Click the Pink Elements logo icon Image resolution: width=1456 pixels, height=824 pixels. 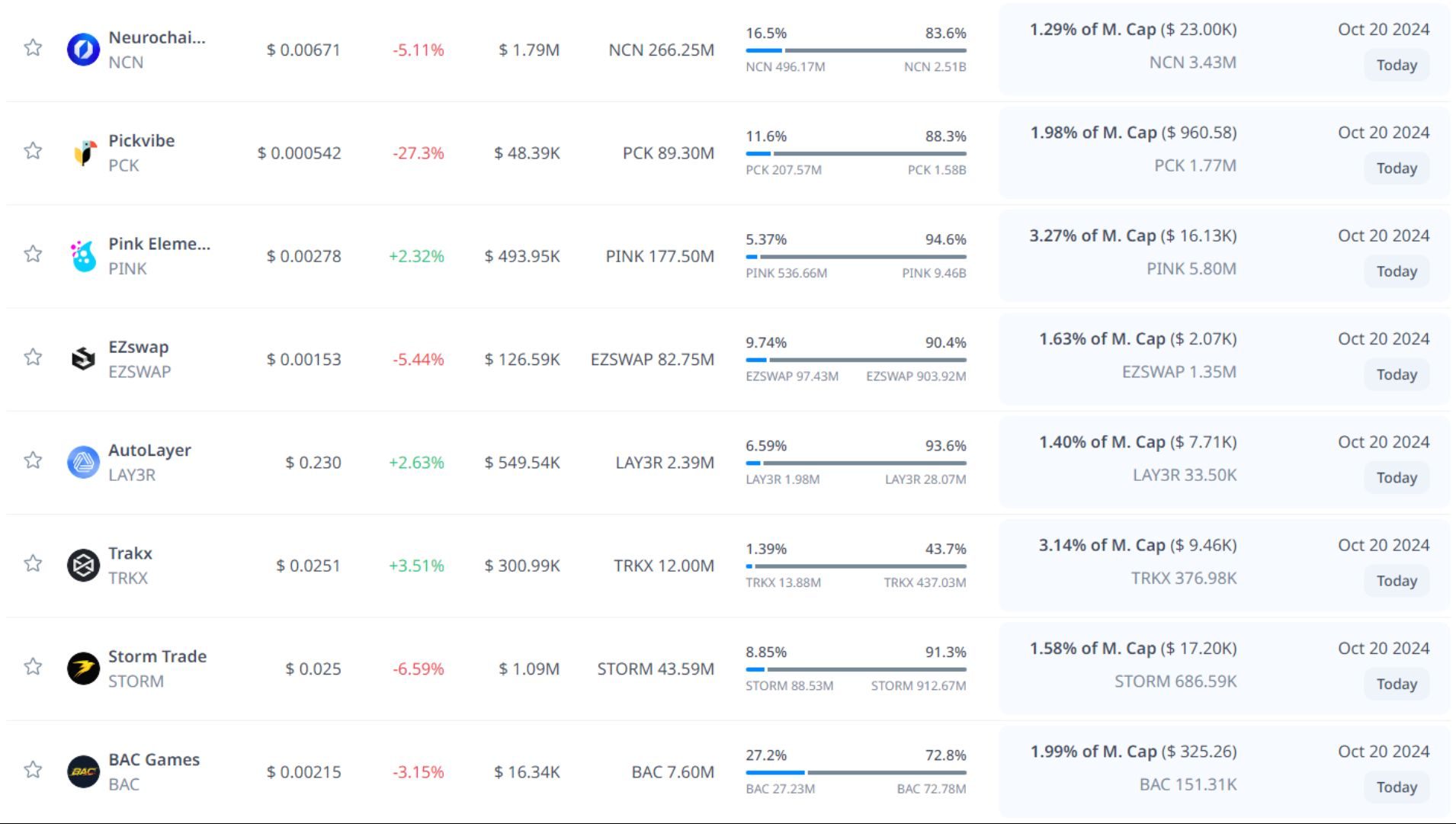(83, 256)
